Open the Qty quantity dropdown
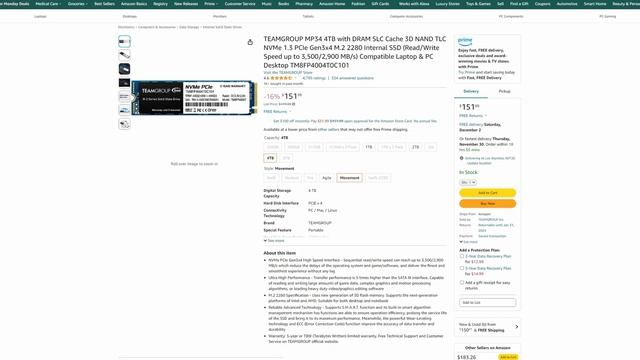This screenshot has width=640, height=360. click(x=468, y=182)
